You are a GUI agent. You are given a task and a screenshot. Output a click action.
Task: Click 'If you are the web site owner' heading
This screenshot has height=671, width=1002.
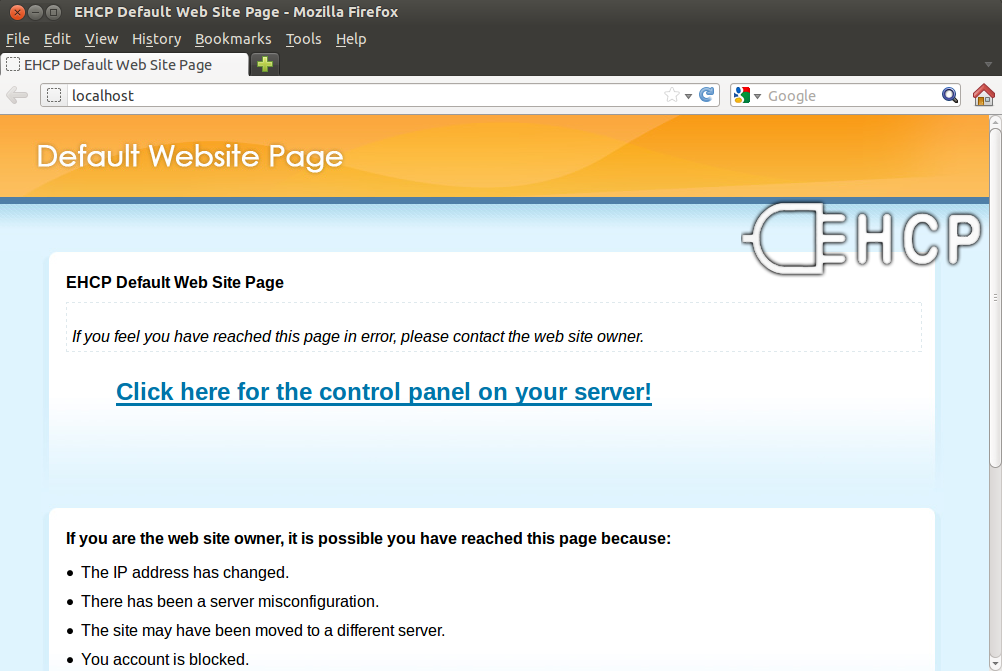coord(368,539)
